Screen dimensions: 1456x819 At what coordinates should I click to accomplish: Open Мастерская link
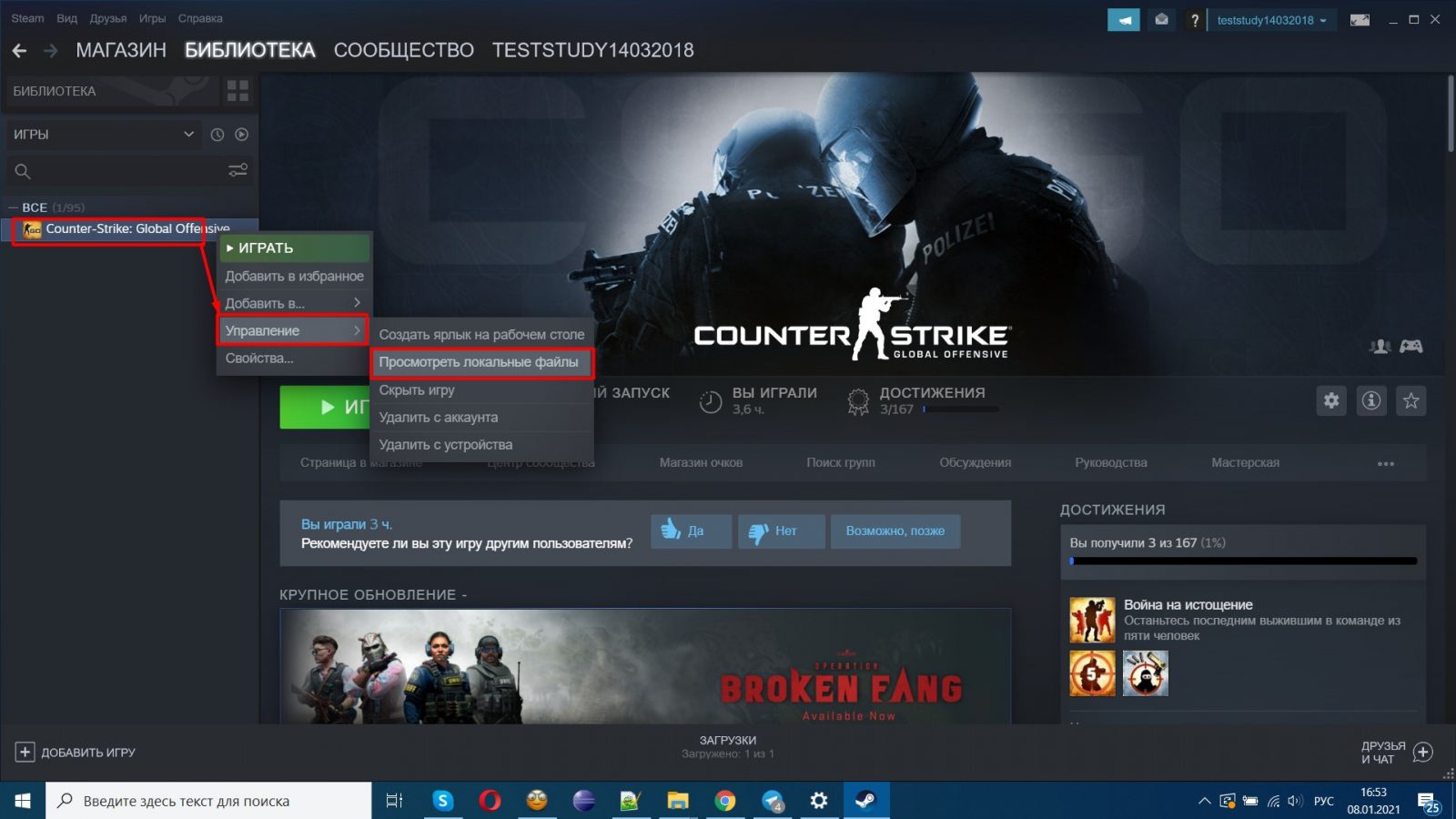point(1245,462)
